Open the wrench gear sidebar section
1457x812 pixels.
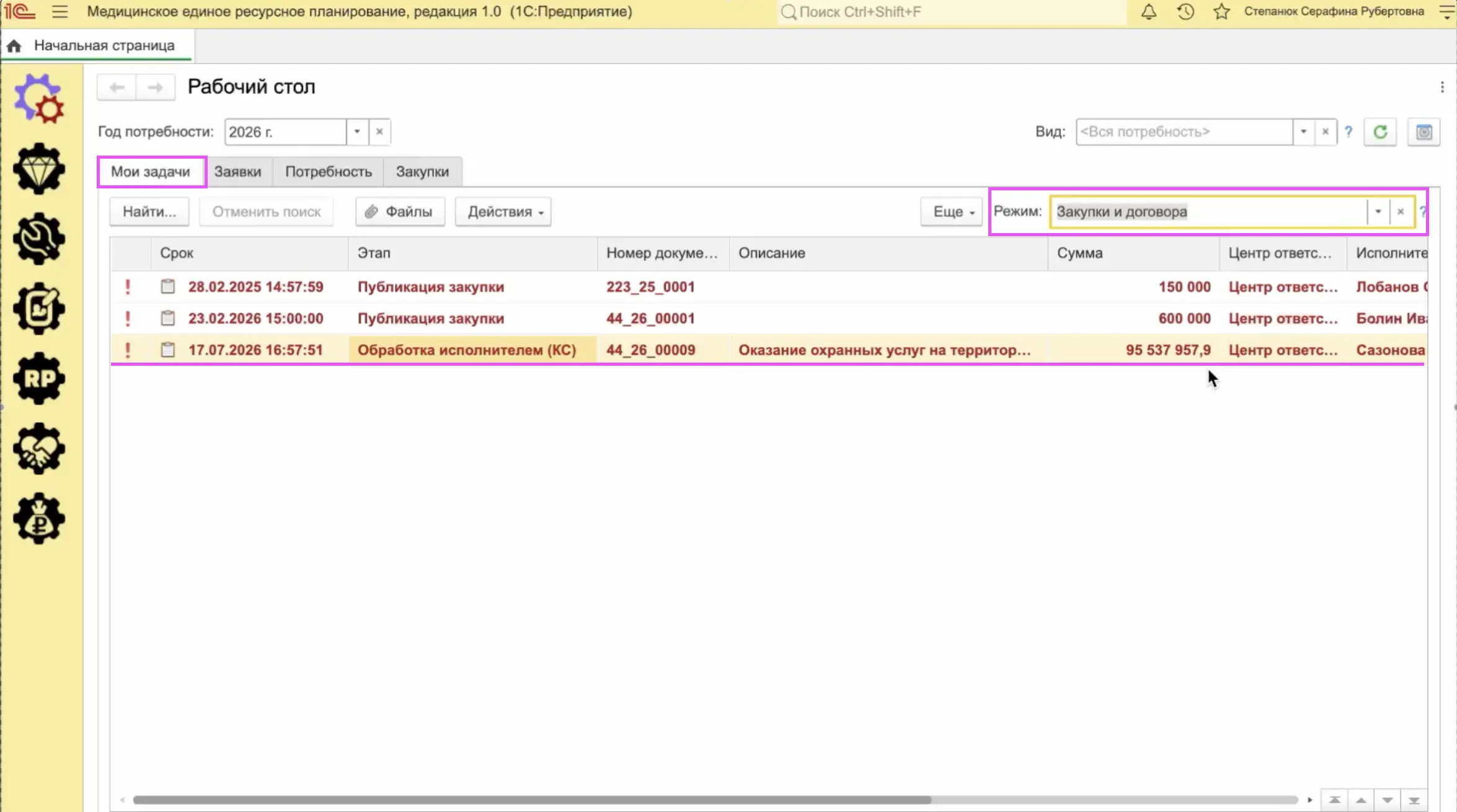[39, 239]
